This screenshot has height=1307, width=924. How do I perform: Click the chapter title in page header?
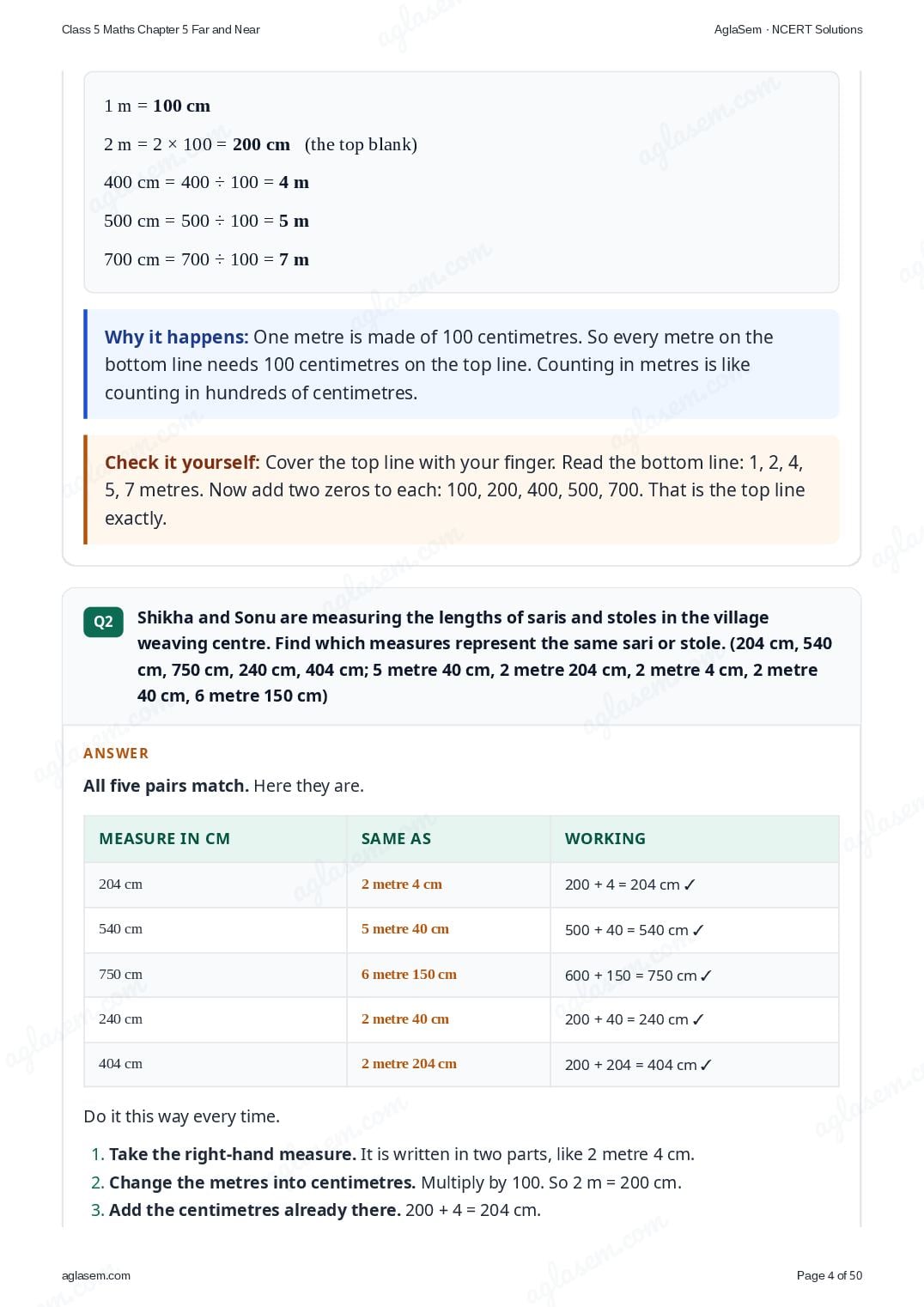point(161,29)
